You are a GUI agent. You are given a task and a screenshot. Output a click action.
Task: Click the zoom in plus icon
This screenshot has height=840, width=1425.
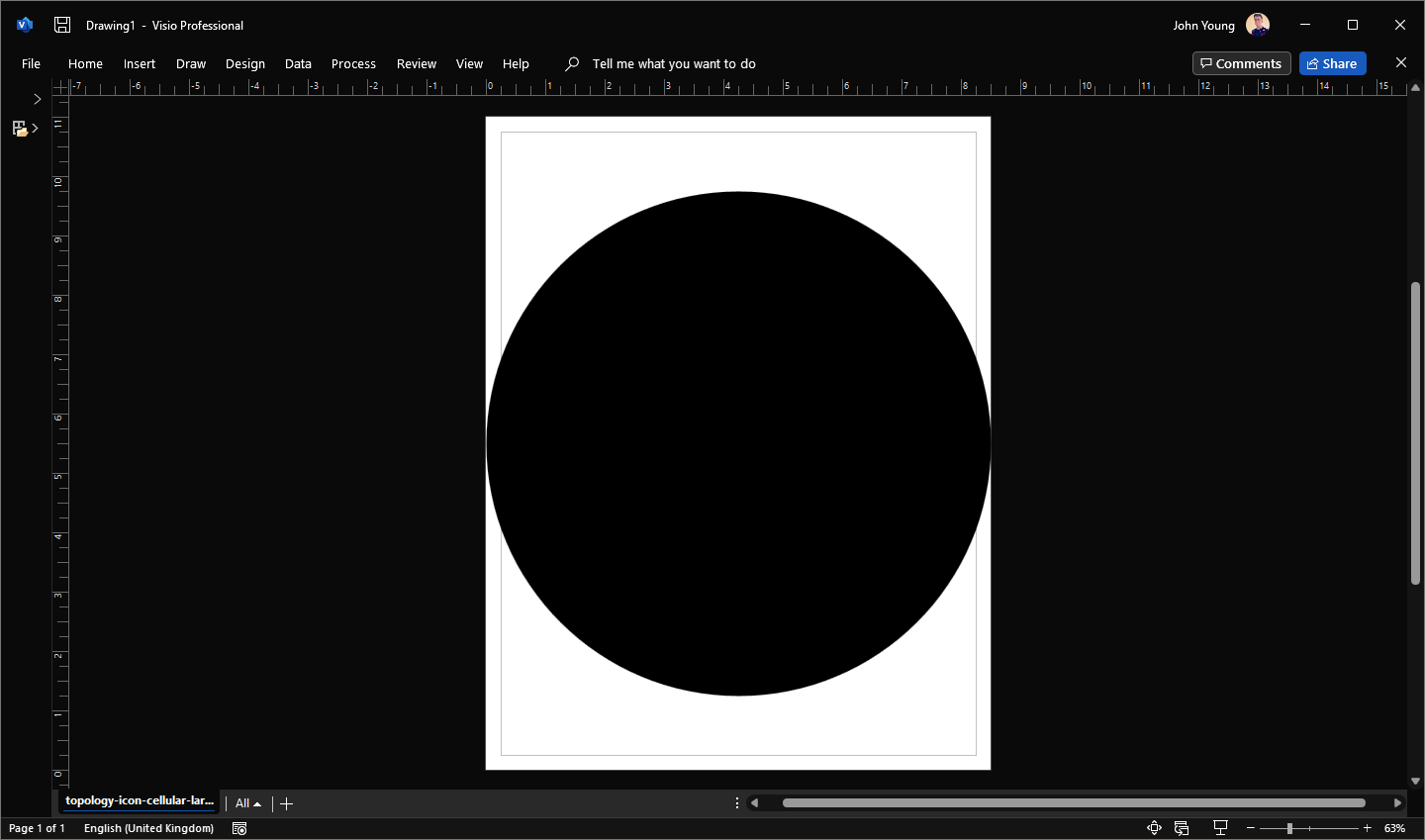[x=1368, y=828]
